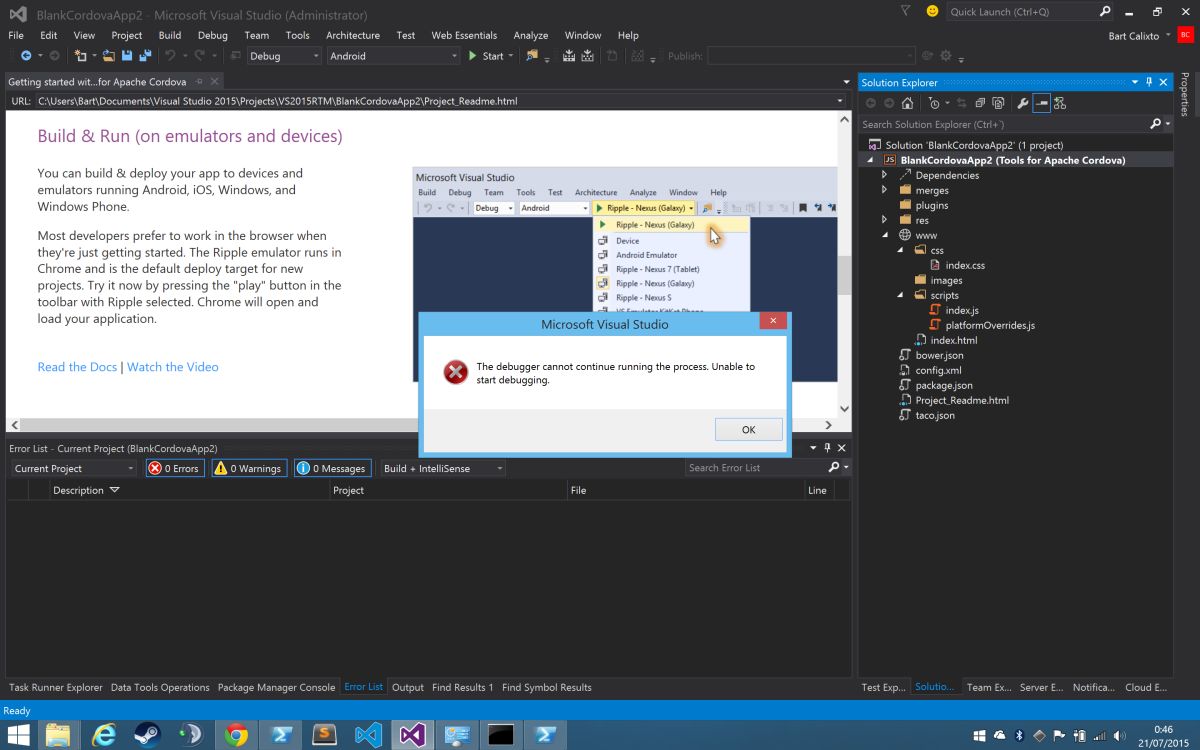Expand the Dependencies node
1200x750 pixels.
pyautogui.click(x=884, y=175)
